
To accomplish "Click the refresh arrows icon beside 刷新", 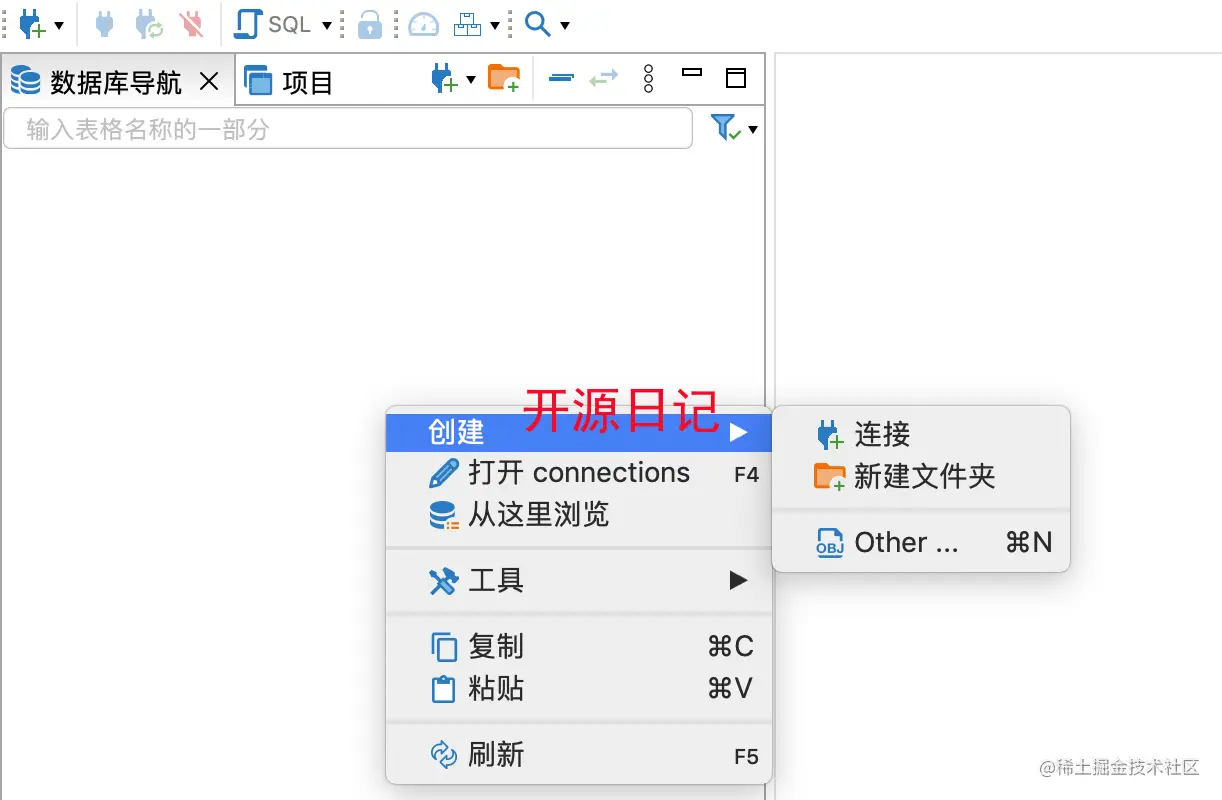I will [443, 755].
